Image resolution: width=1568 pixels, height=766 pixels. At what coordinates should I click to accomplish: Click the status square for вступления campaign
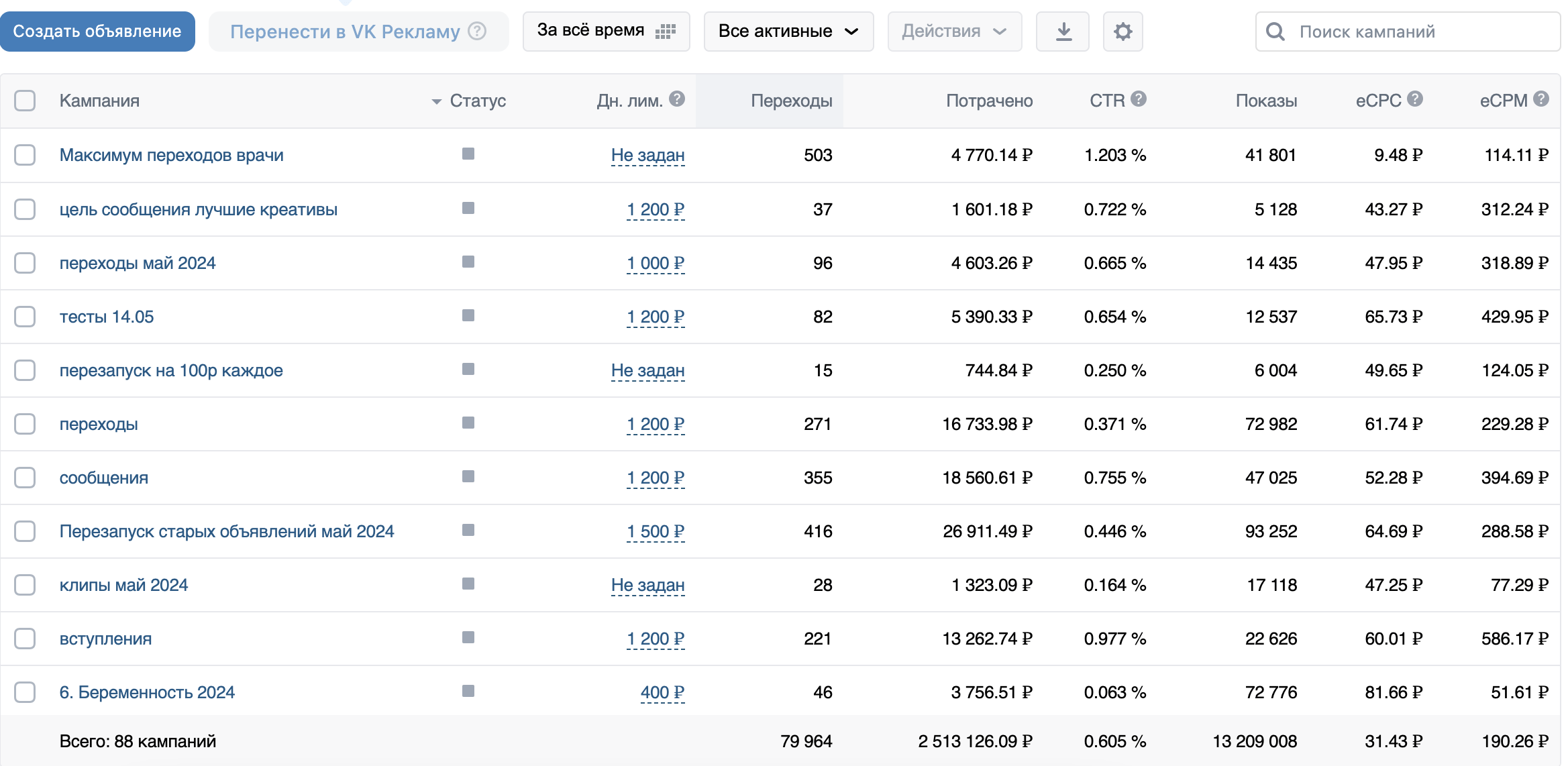(x=468, y=637)
